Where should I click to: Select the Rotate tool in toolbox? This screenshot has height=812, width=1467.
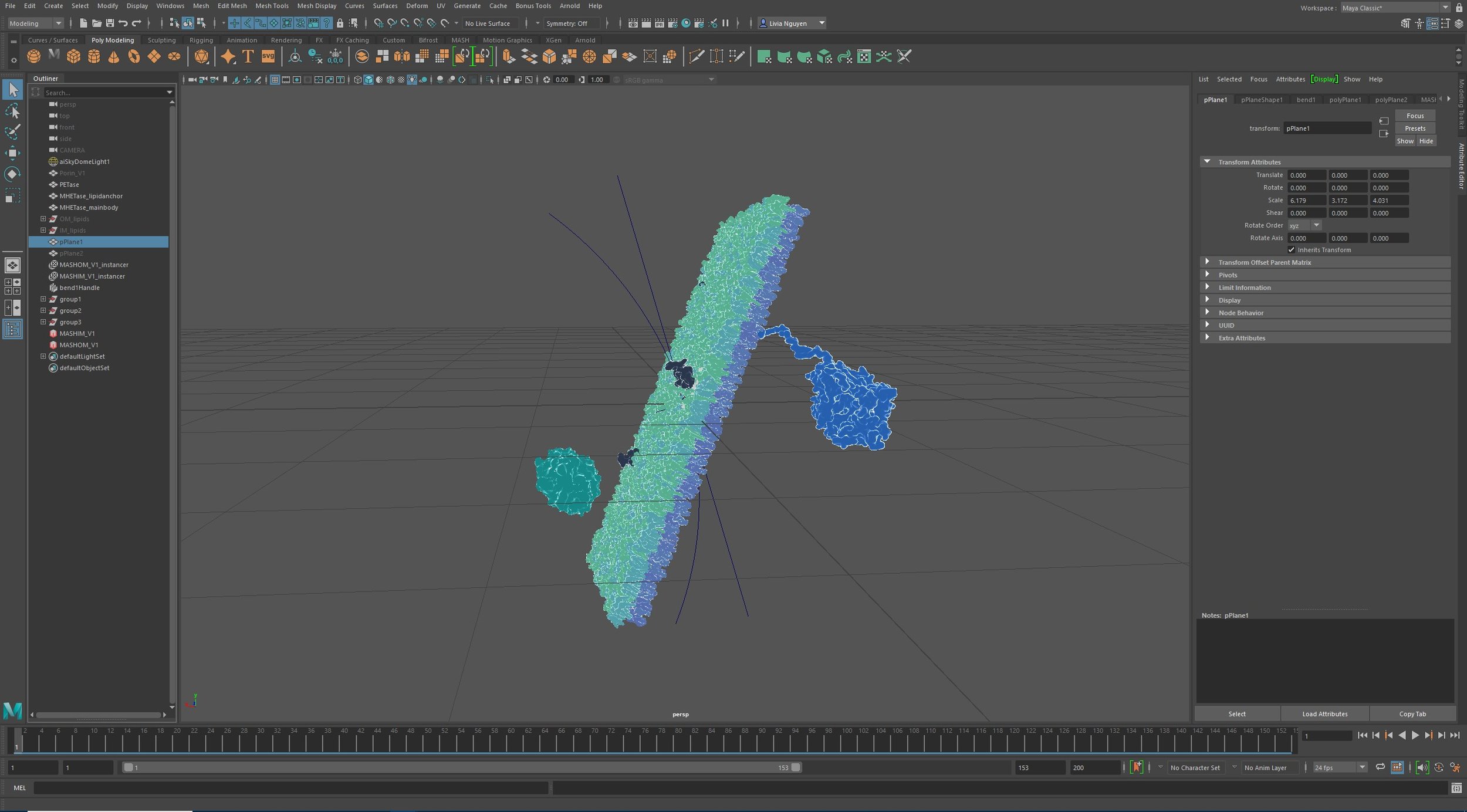[12, 174]
